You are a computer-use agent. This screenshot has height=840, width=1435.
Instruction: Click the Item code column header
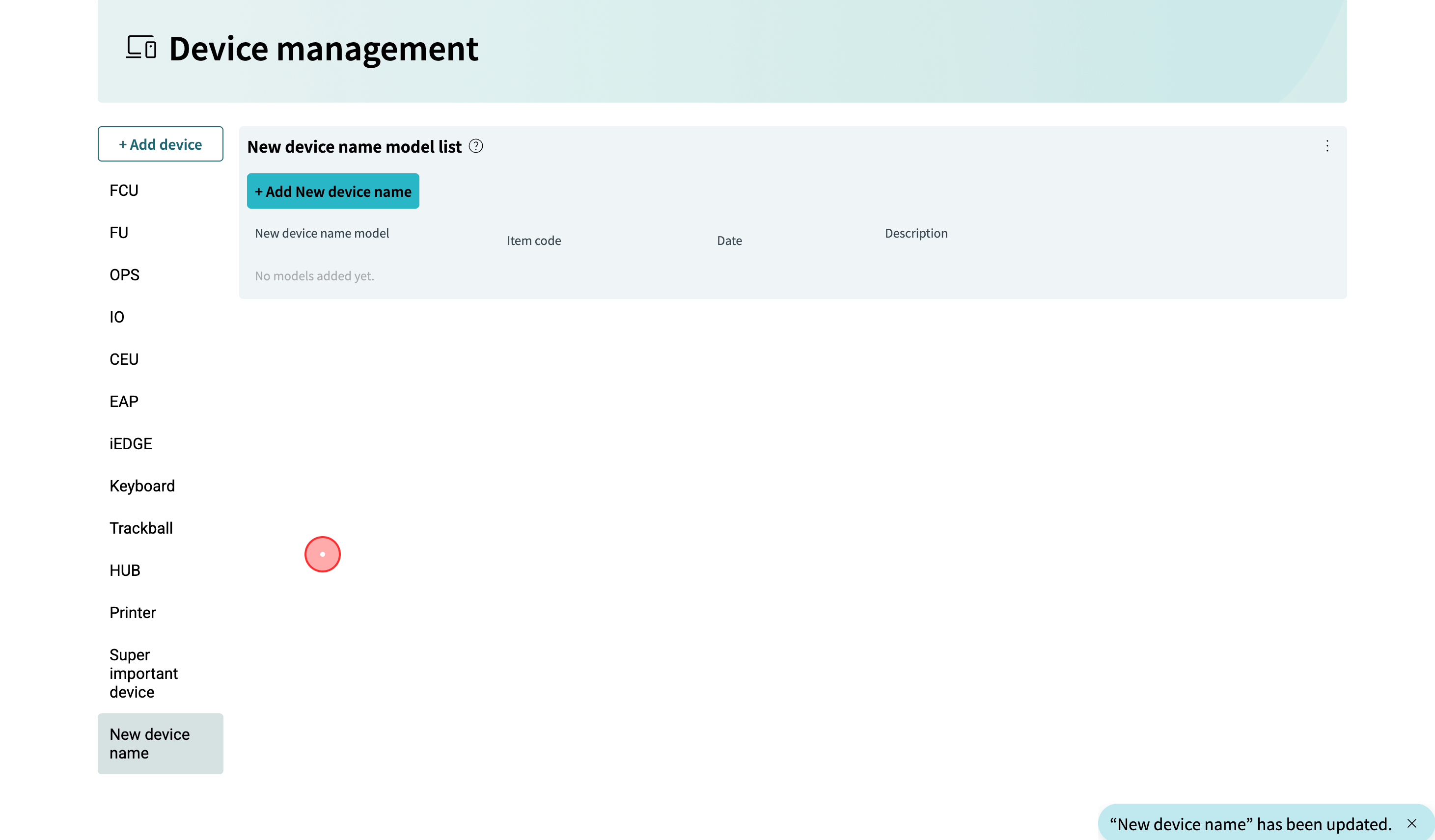pyautogui.click(x=533, y=241)
